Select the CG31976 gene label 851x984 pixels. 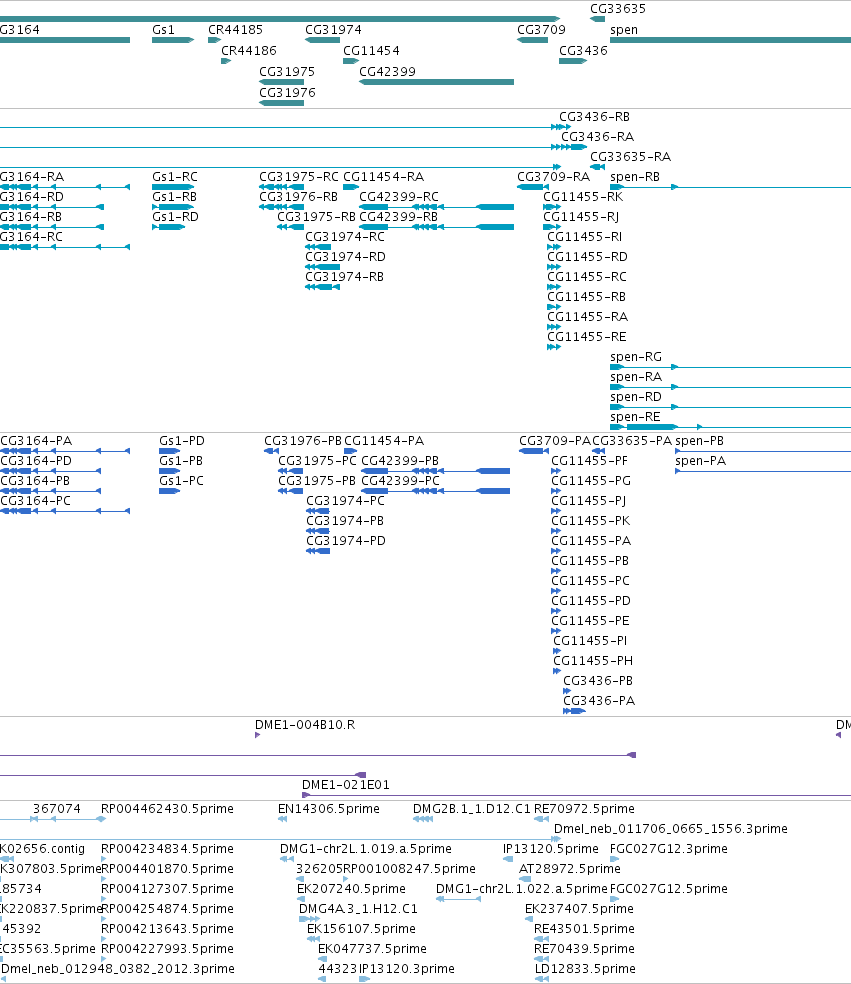pos(287,92)
